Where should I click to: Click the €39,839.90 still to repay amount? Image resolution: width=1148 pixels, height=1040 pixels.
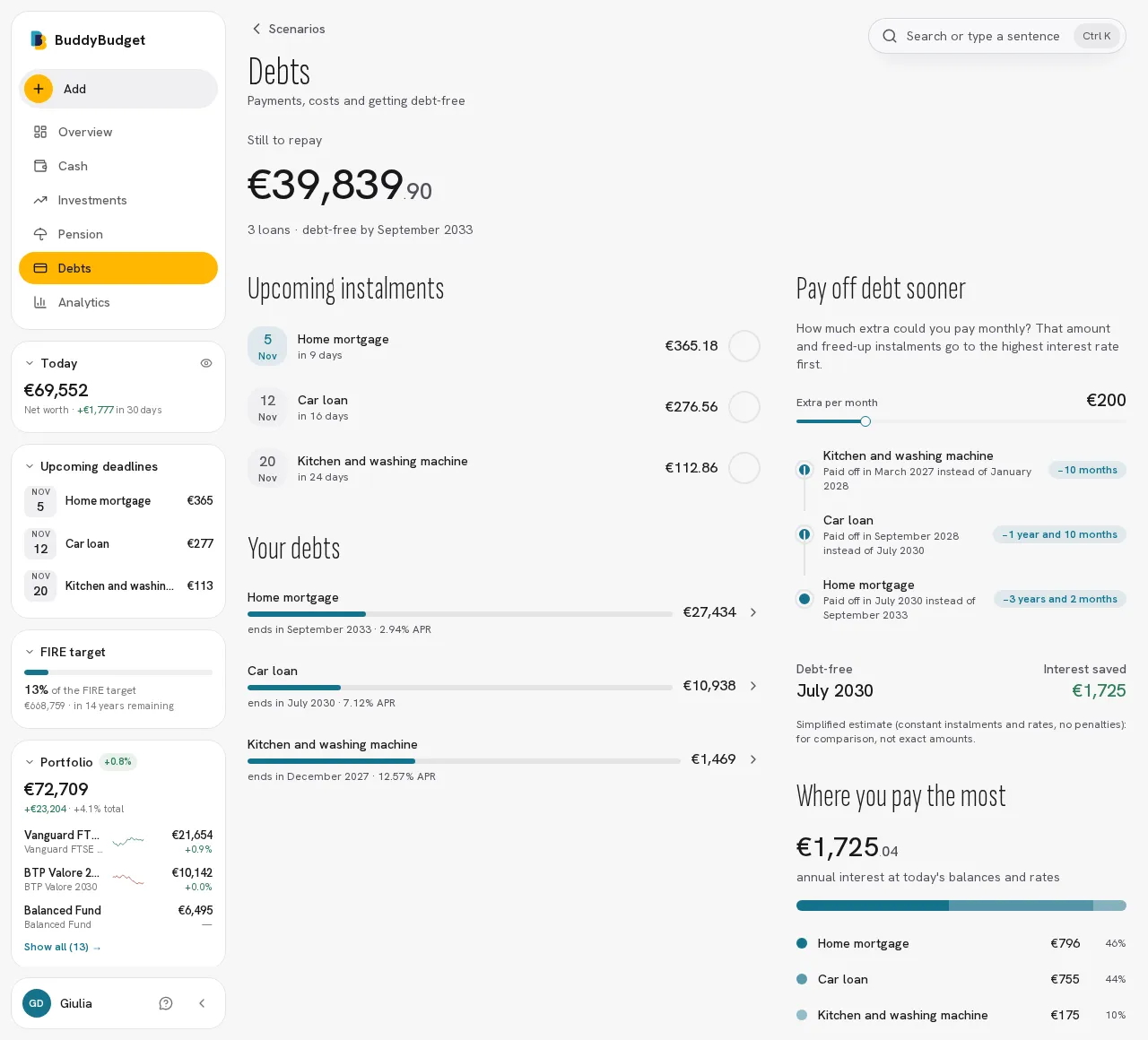tap(340, 185)
